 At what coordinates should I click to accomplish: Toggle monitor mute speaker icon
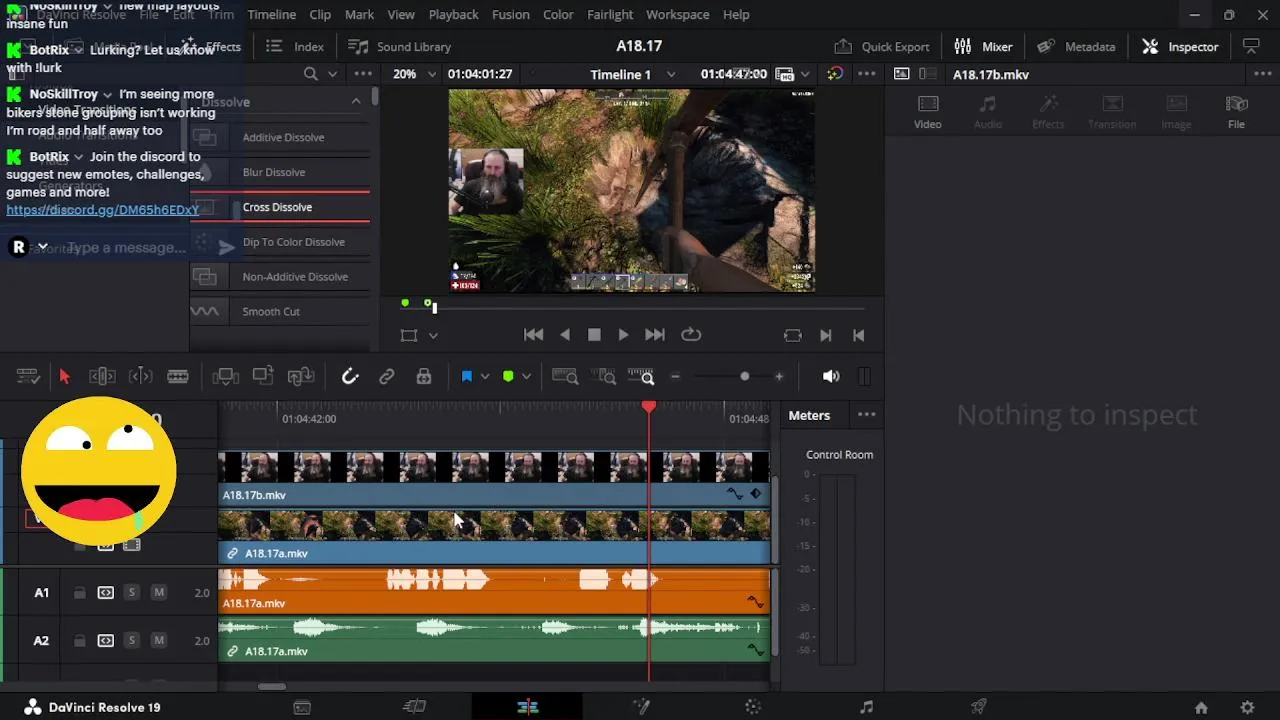pyautogui.click(x=831, y=376)
